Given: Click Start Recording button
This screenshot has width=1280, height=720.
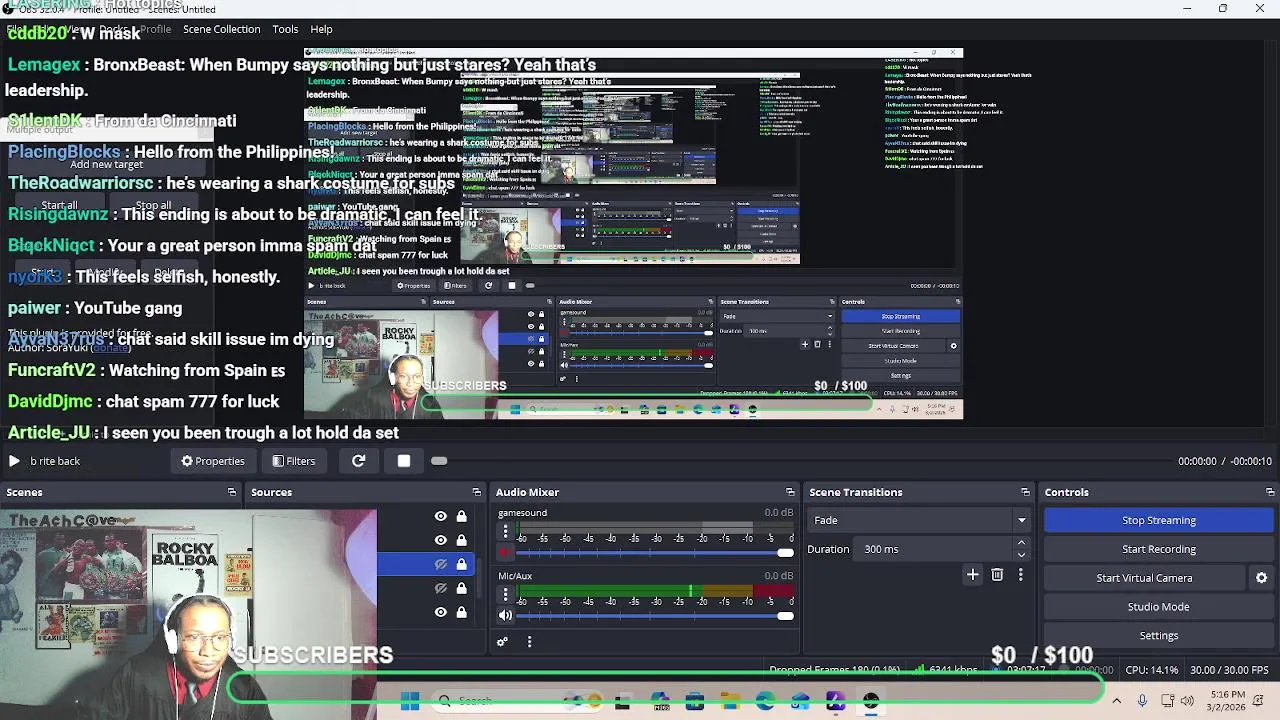Looking at the screenshot, I should click(1159, 549).
